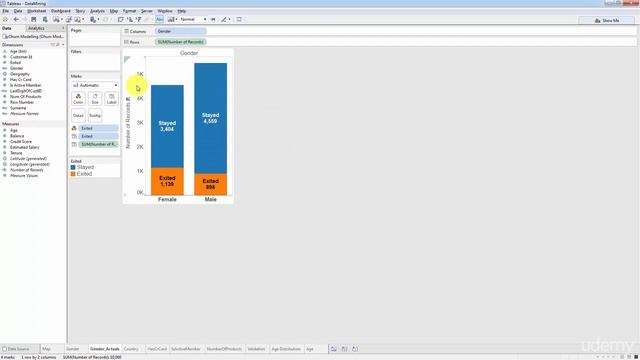Click the Label marks card button

pos(111,98)
